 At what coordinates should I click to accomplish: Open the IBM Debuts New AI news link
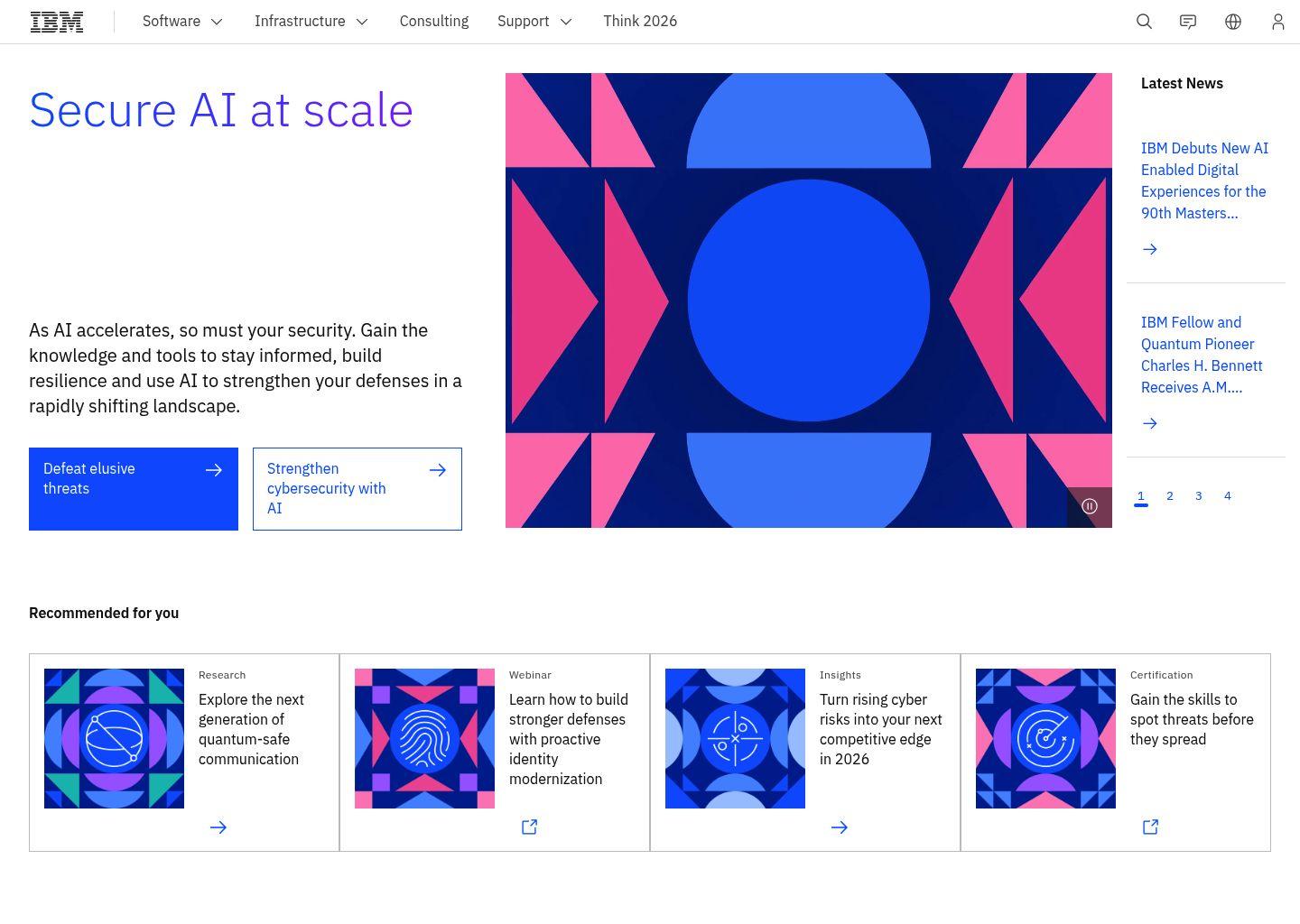point(1204,180)
